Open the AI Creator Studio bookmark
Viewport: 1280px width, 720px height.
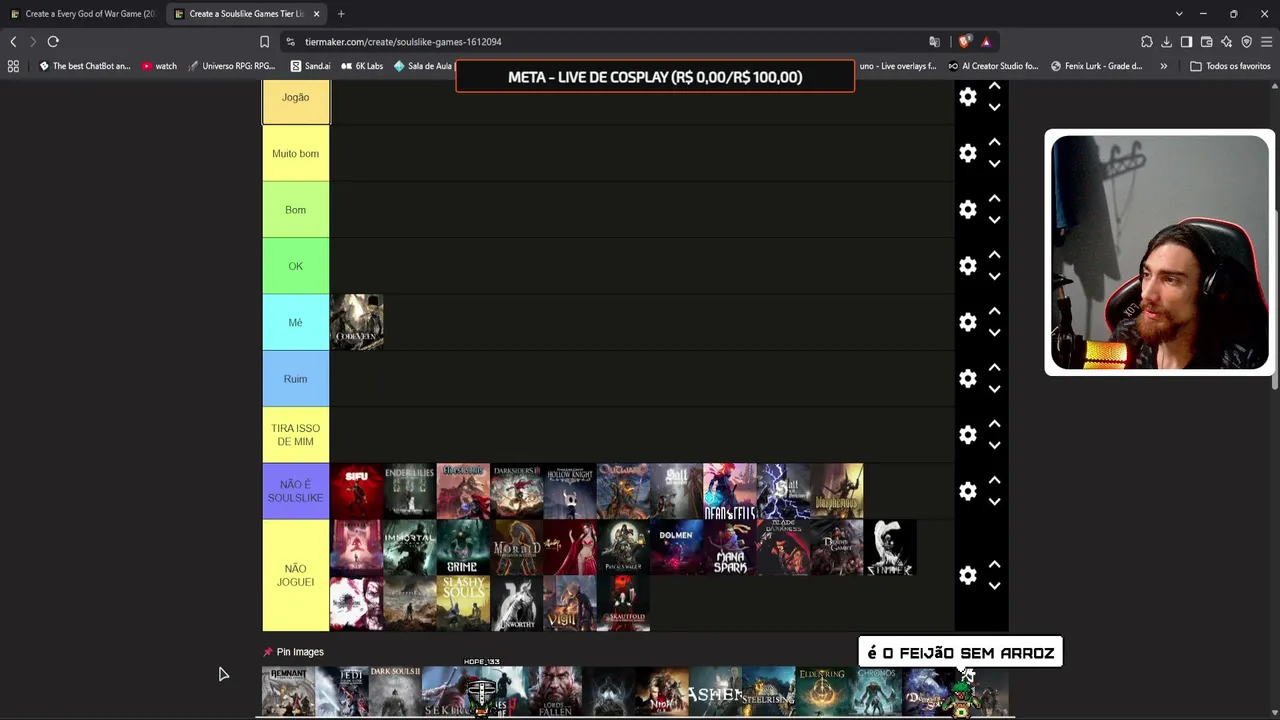click(993, 66)
